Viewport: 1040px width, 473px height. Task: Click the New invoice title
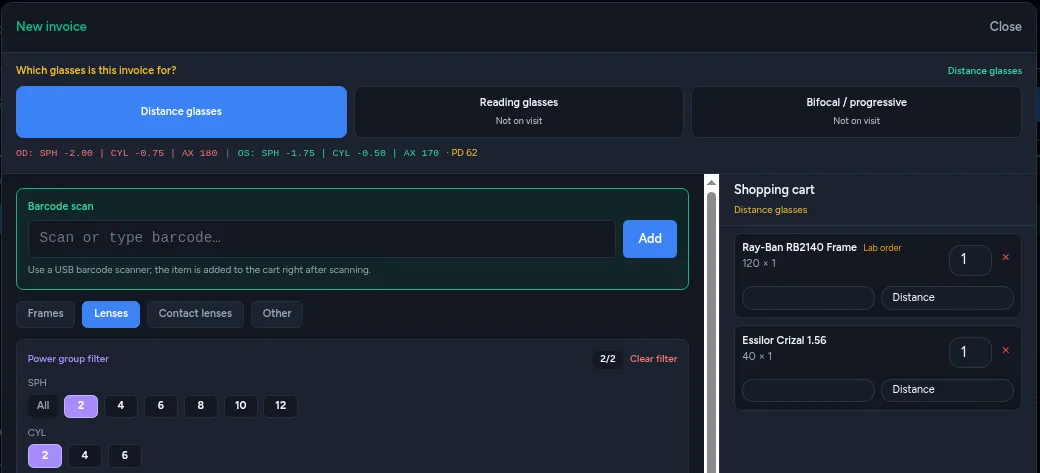point(51,27)
